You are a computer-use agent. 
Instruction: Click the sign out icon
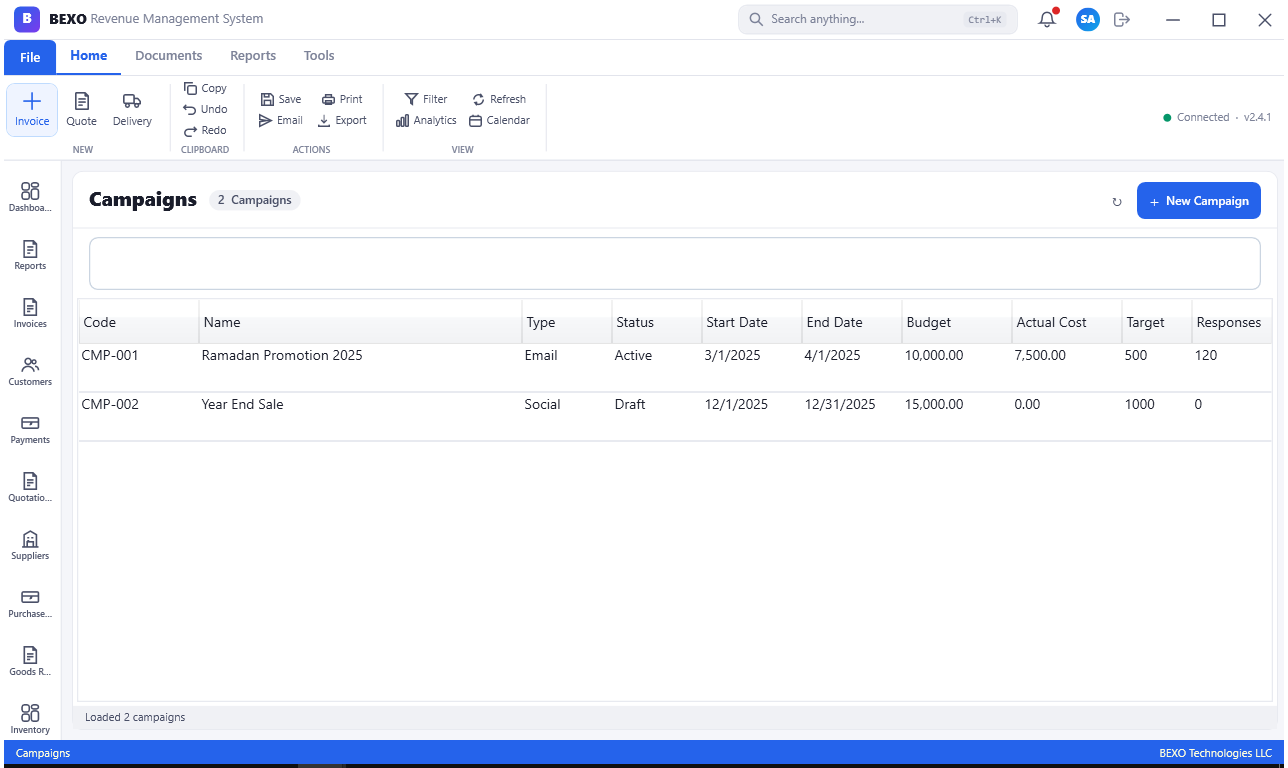1122,19
